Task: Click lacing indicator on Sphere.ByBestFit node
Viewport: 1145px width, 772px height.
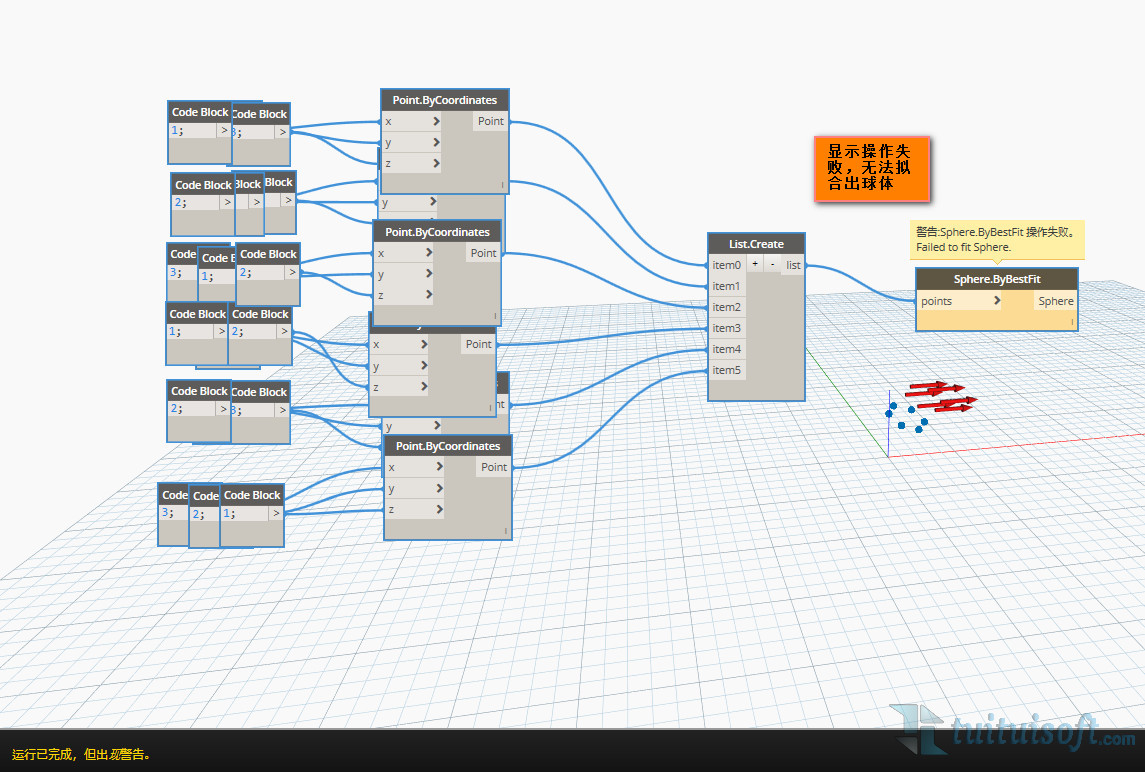Action: tap(1072, 322)
